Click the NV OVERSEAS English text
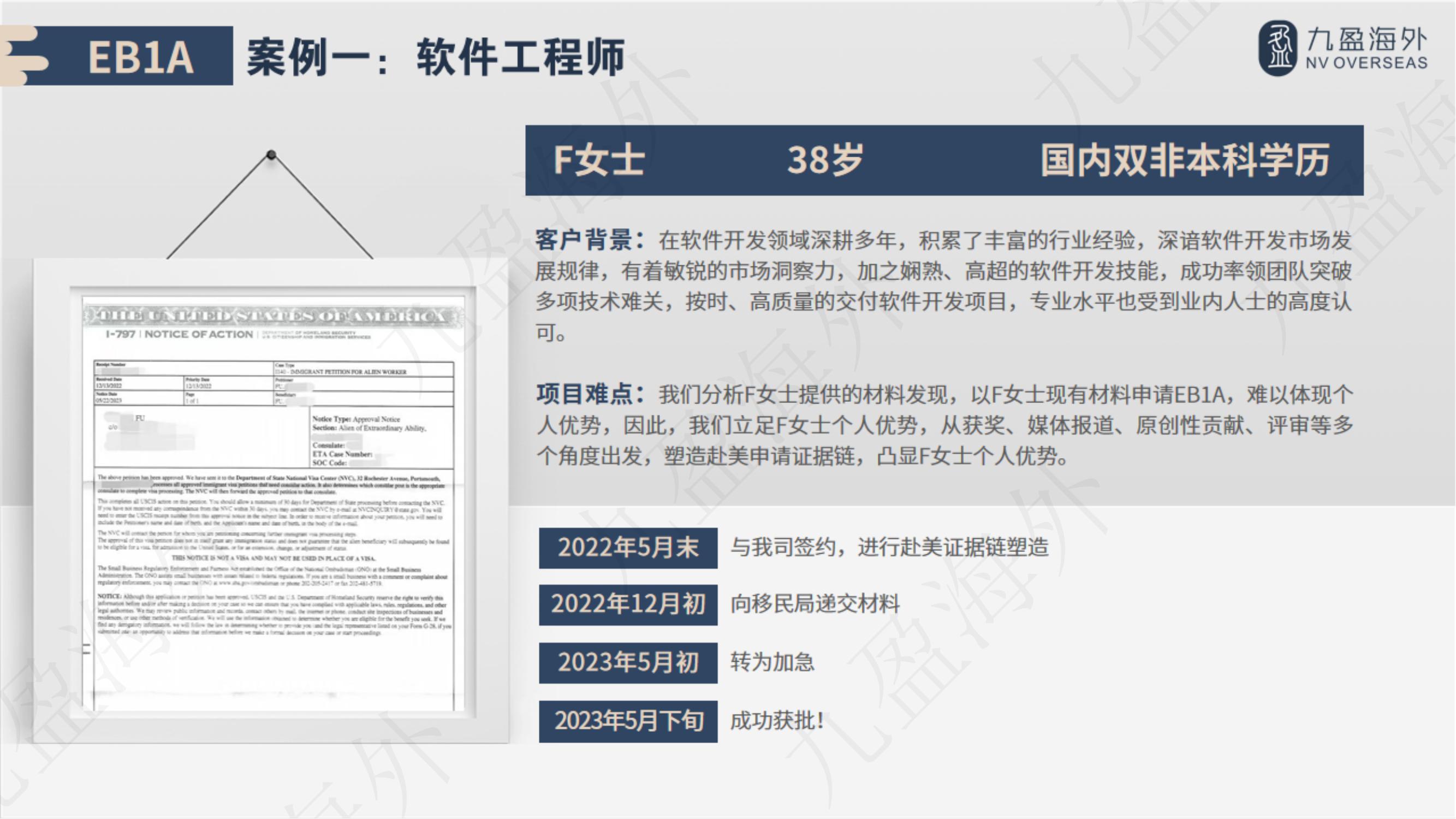Viewport: 1456px width, 819px height. (x=1366, y=63)
